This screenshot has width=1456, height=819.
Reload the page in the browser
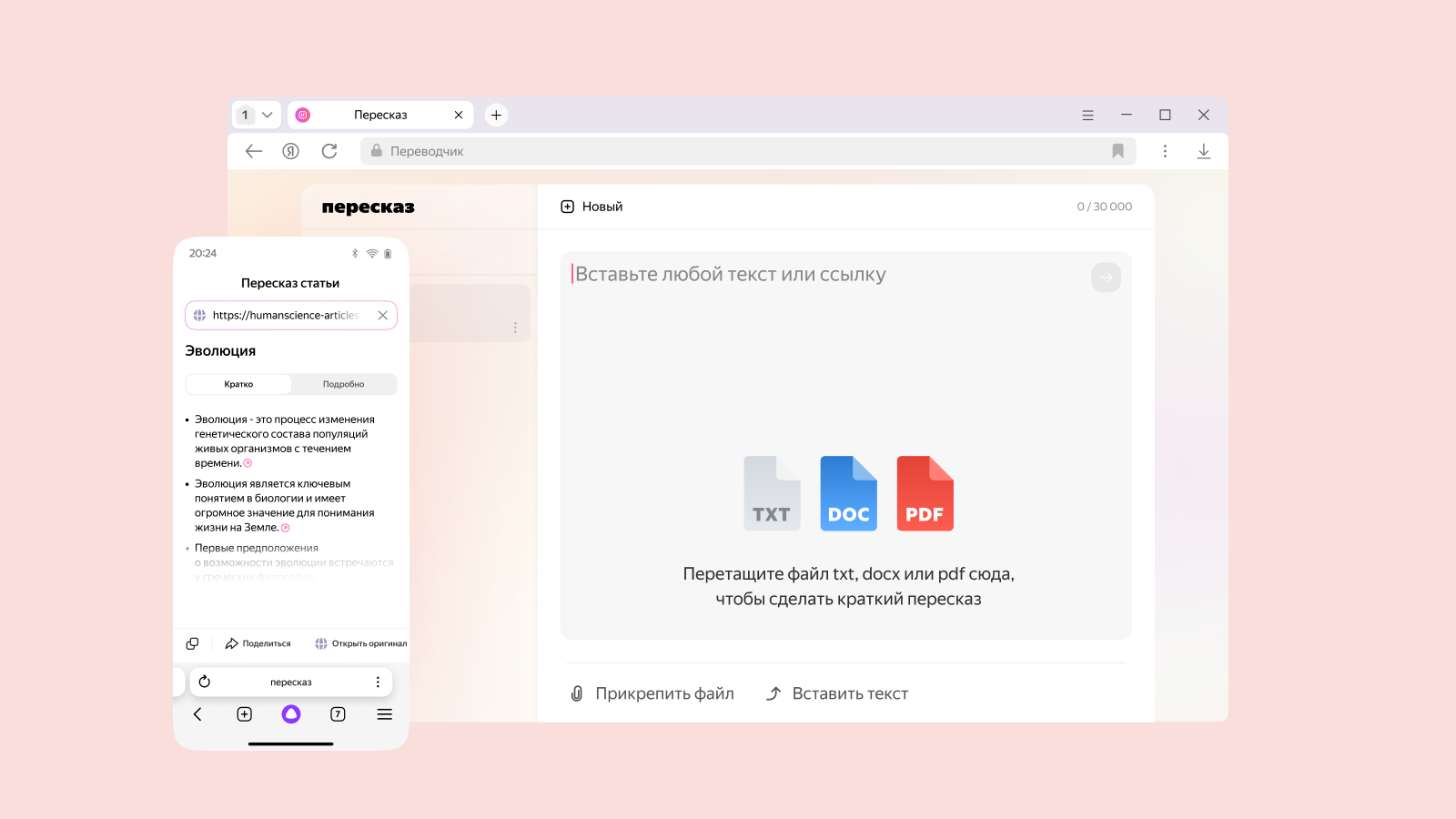coord(329,151)
